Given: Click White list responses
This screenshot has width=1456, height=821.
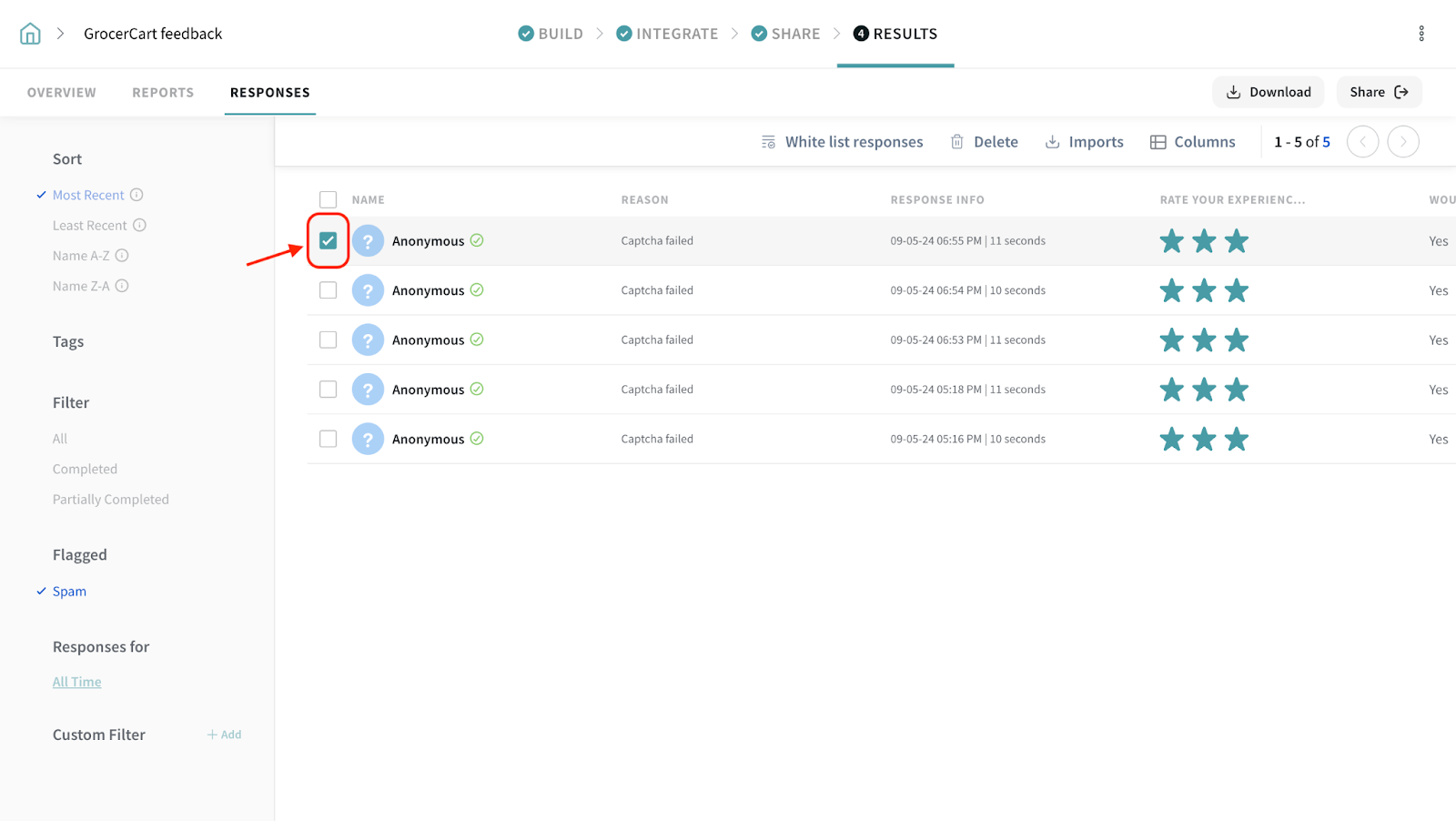Looking at the screenshot, I should click(842, 142).
